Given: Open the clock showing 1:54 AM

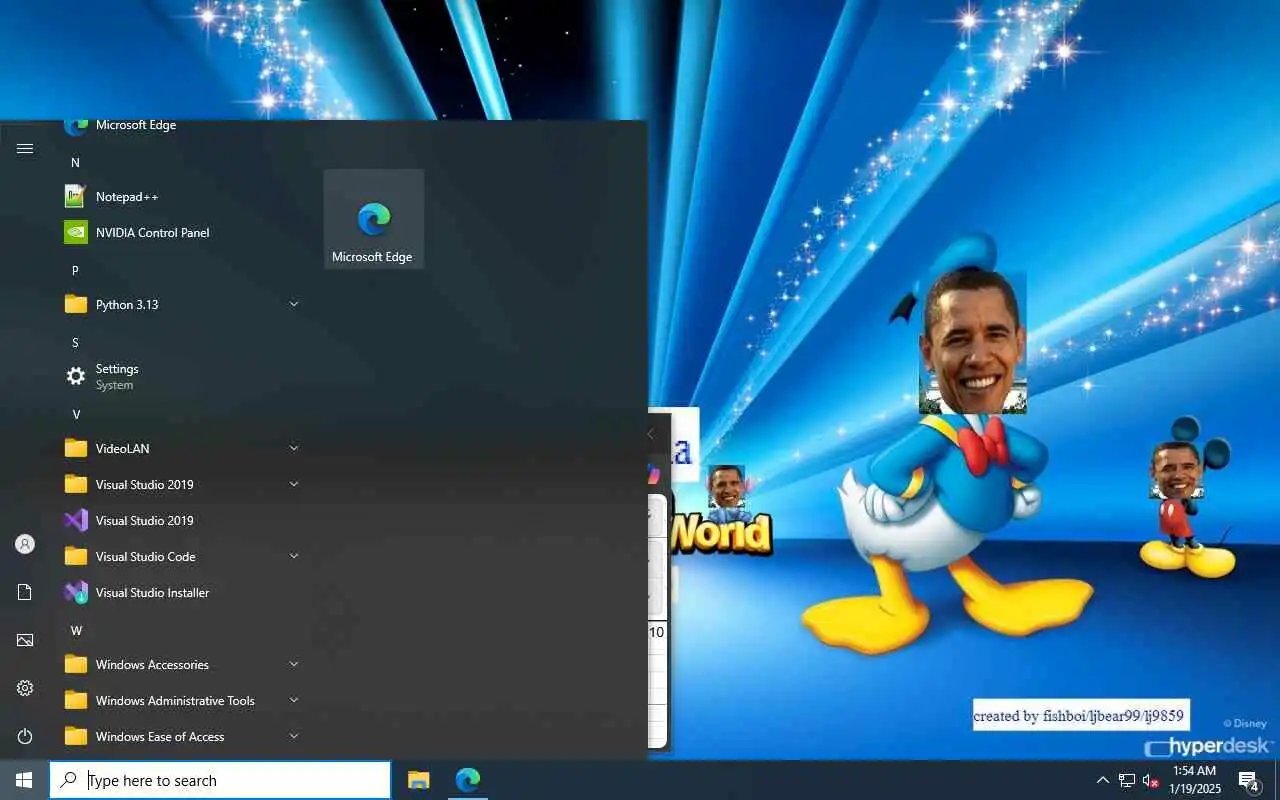Looking at the screenshot, I should tap(1195, 780).
